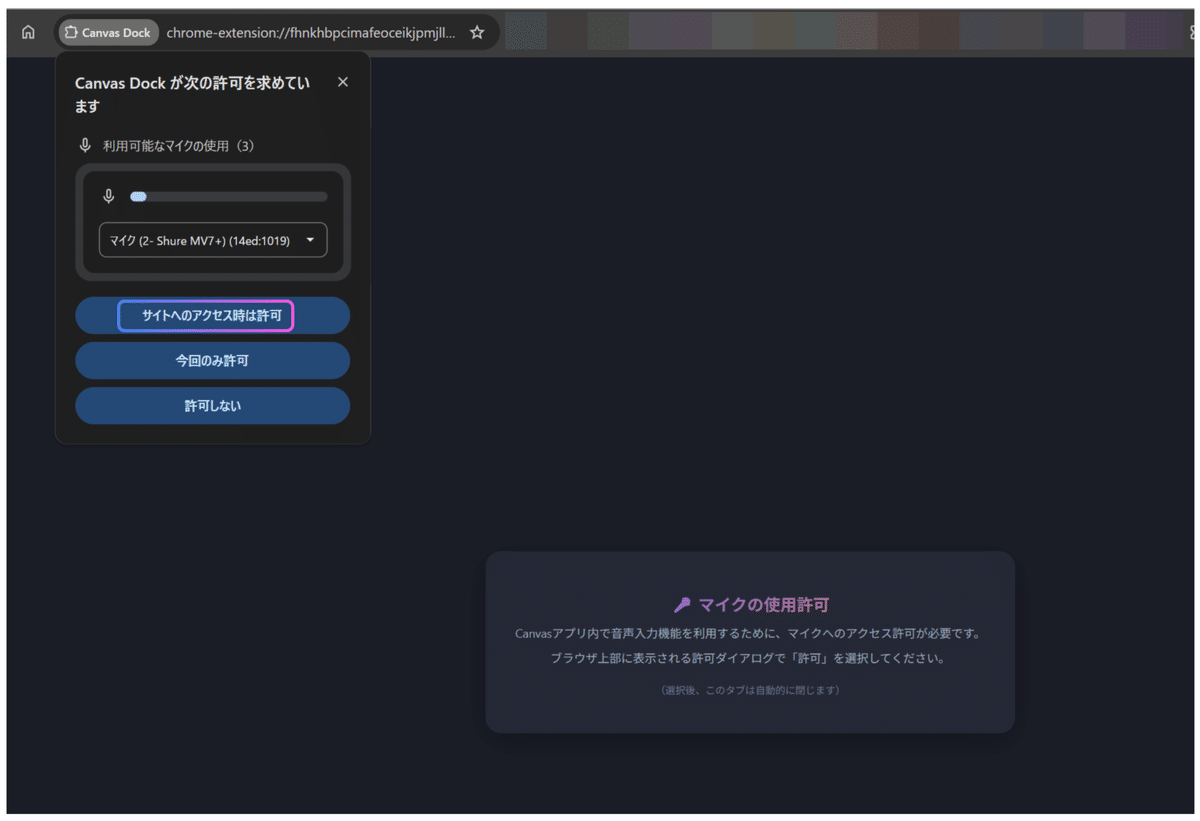Open the Canvas Dock extension chip

[x=108, y=32]
